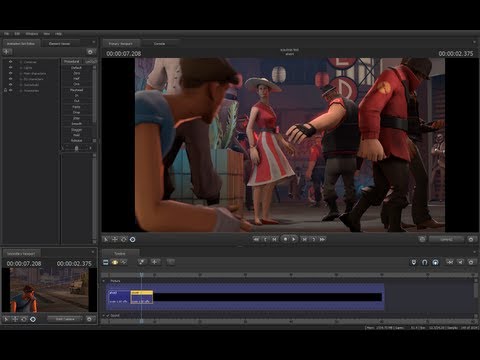Toggle the lock on Accessories group
The height and width of the screenshot is (360, 480).
tap(5, 90)
